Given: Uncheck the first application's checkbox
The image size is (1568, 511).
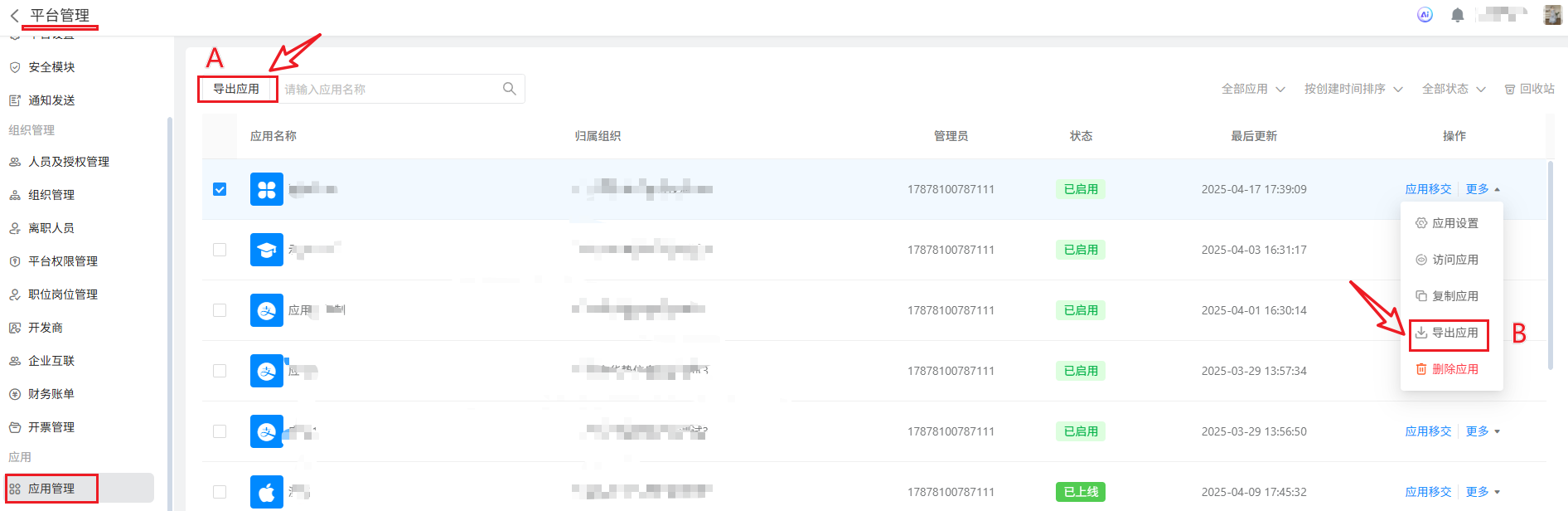Looking at the screenshot, I should [x=220, y=189].
